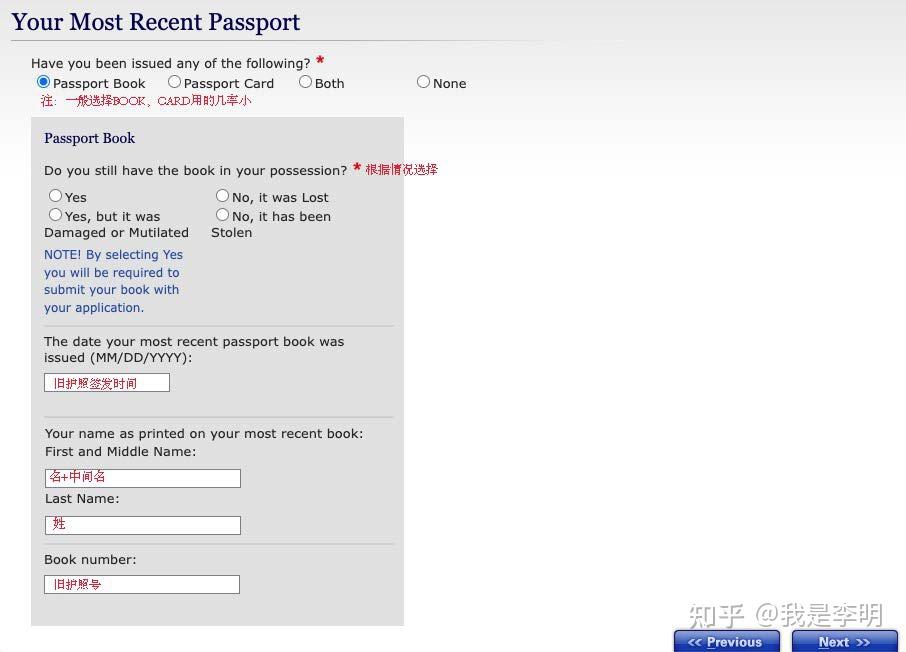Choose None for issued passports
This screenshot has height=652, width=906.
tap(424, 82)
